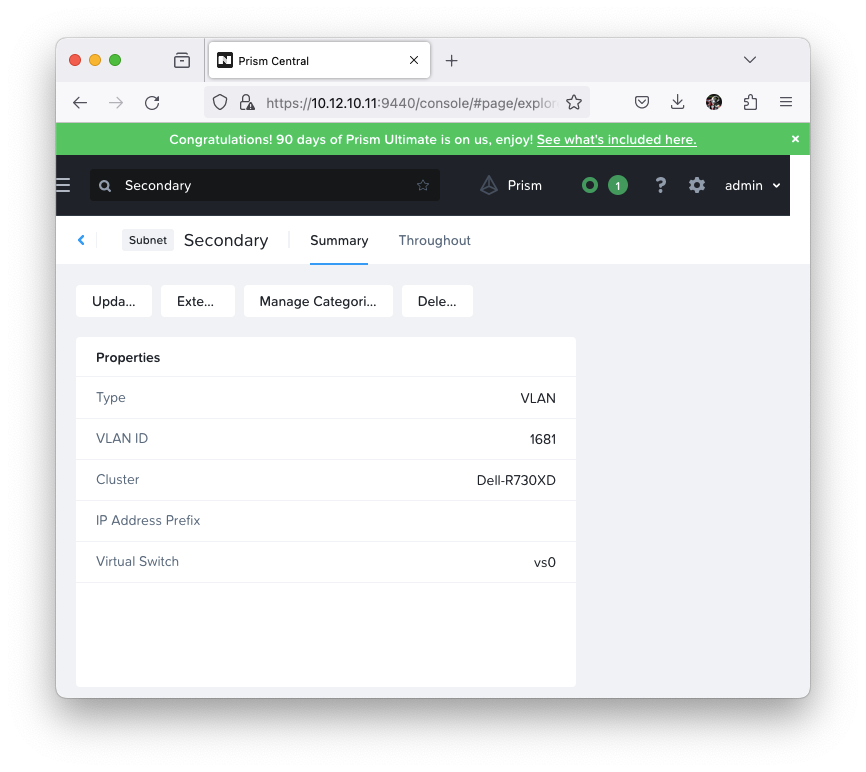Screen dimensions: 866x772
Task: Bookmark the Secondary search with star icon
Action: pos(423,186)
